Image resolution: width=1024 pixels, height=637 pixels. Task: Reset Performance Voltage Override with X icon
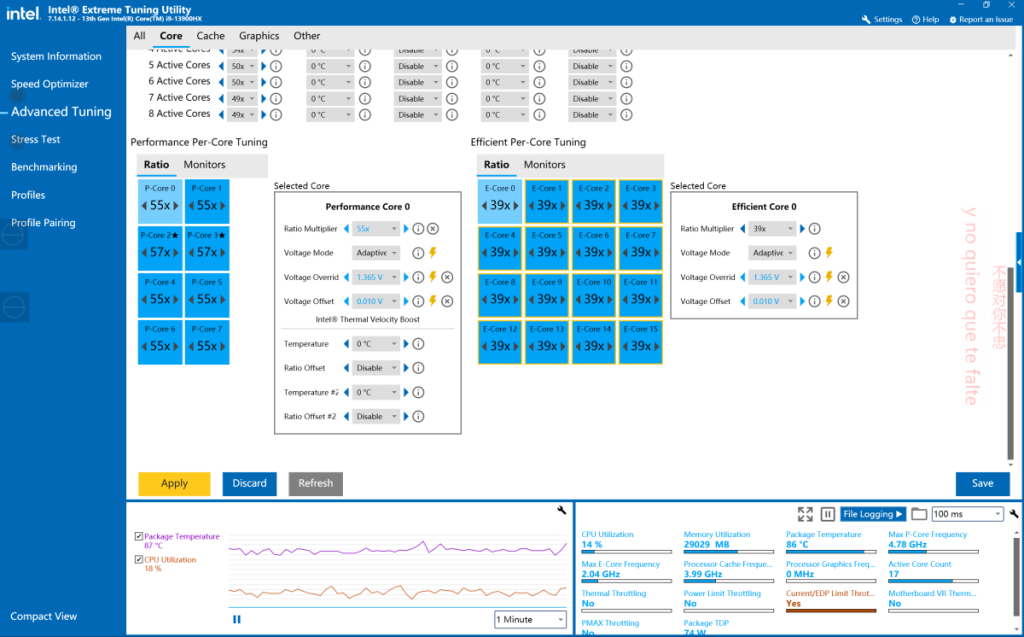(x=447, y=277)
